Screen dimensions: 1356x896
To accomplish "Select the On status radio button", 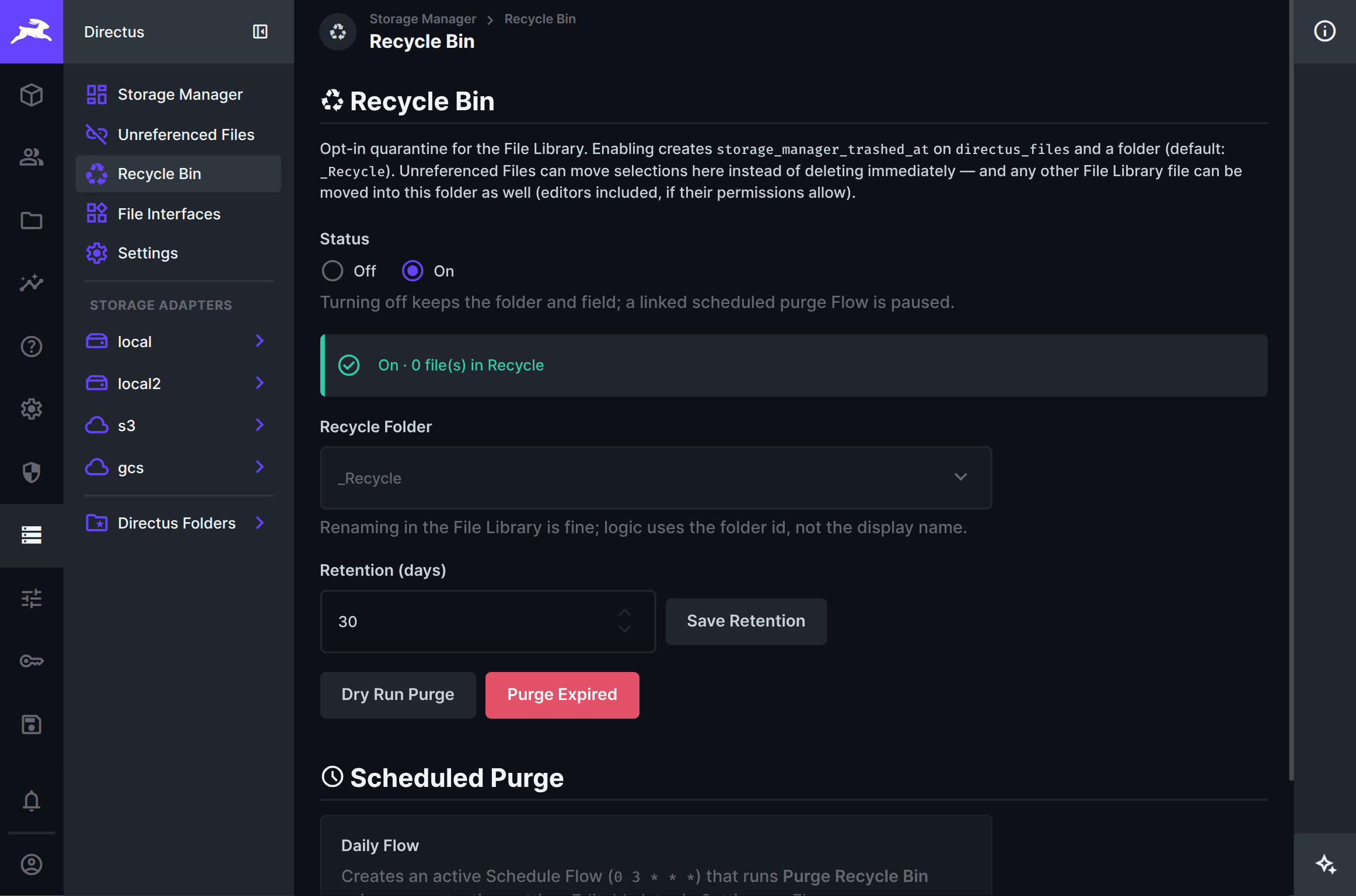I will pos(413,271).
